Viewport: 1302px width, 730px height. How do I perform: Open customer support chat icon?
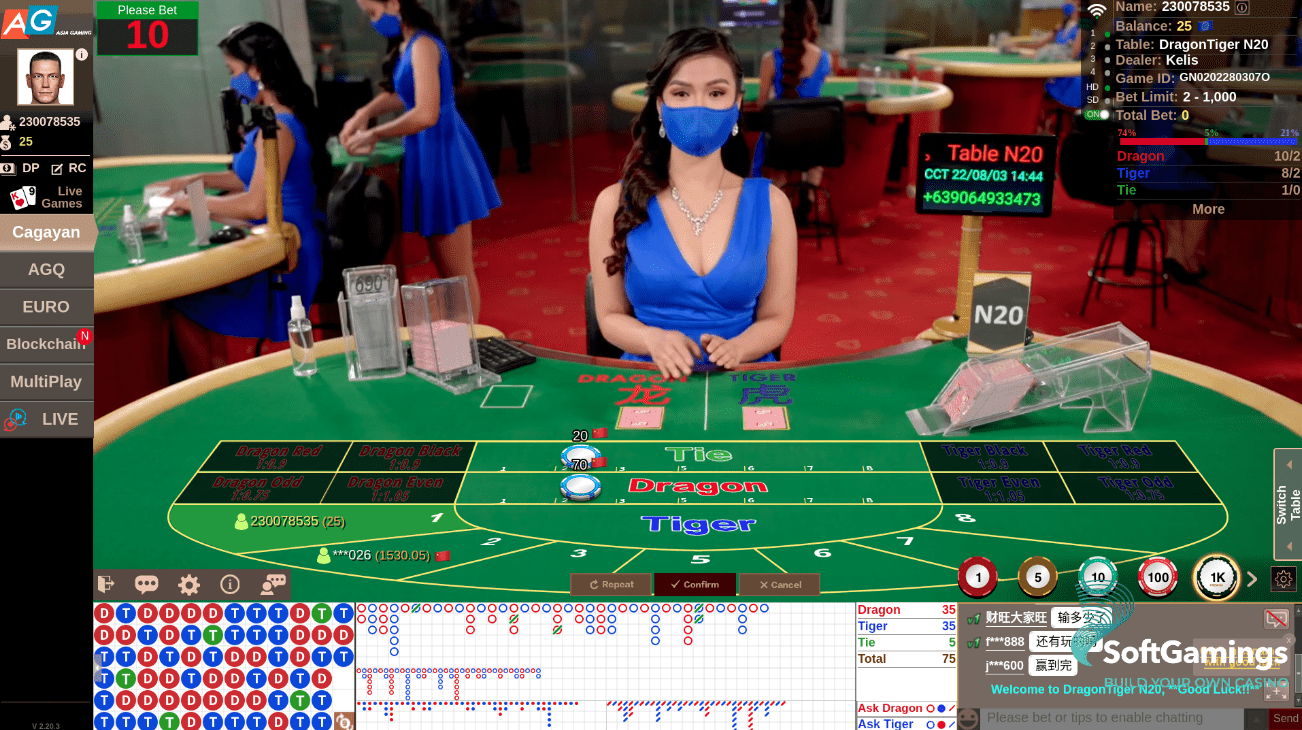tap(273, 585)
